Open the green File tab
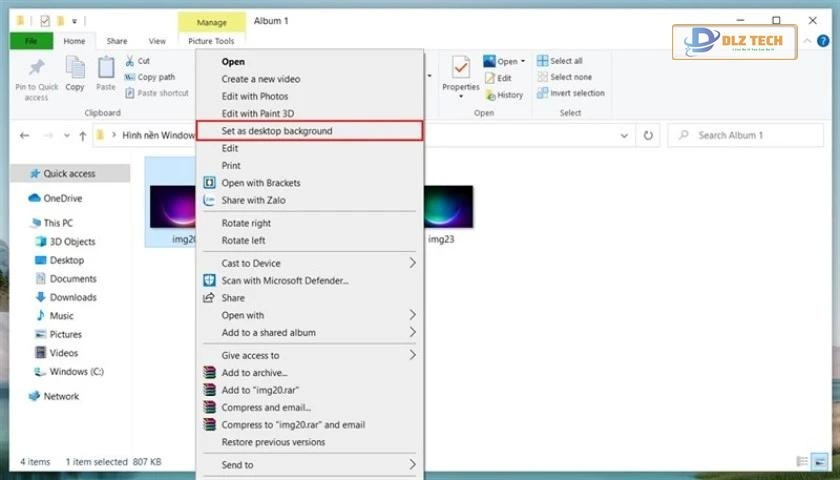 31,41
